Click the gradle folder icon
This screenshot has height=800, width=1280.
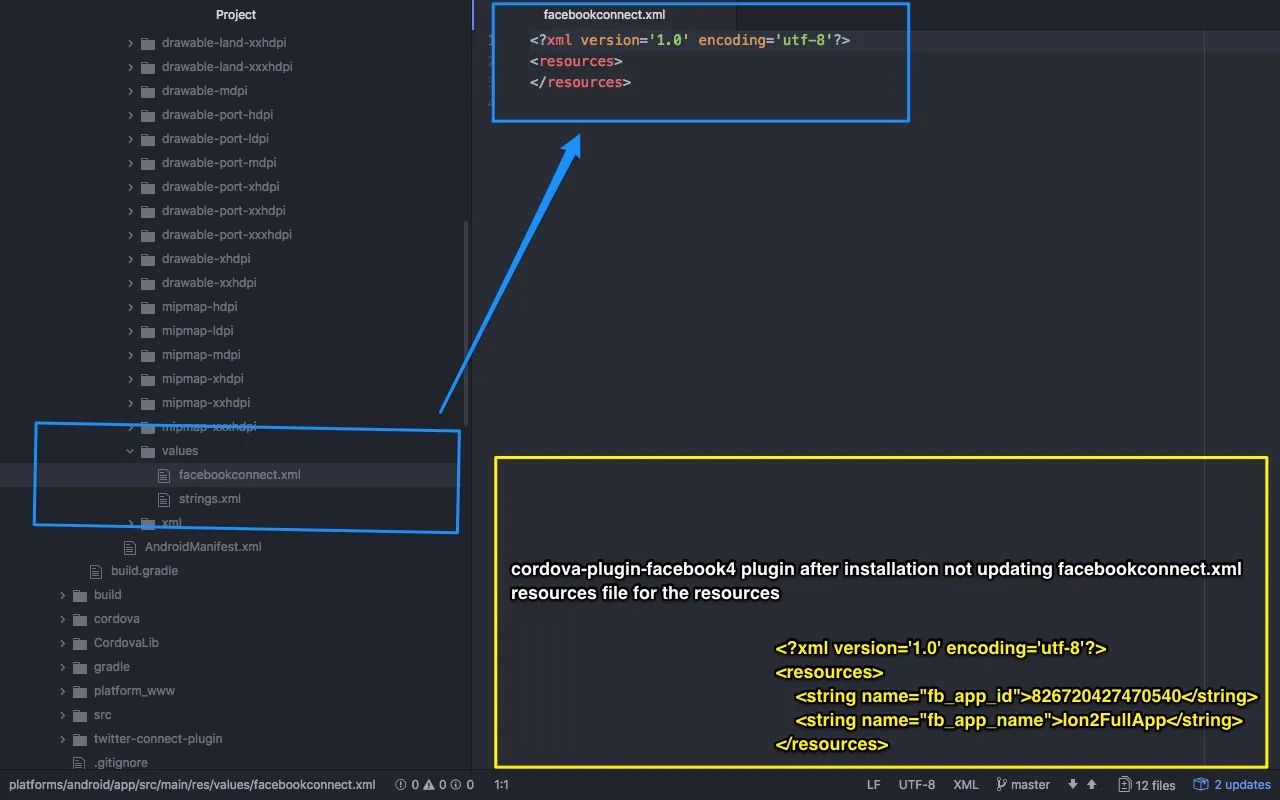(x=80, y=667)
